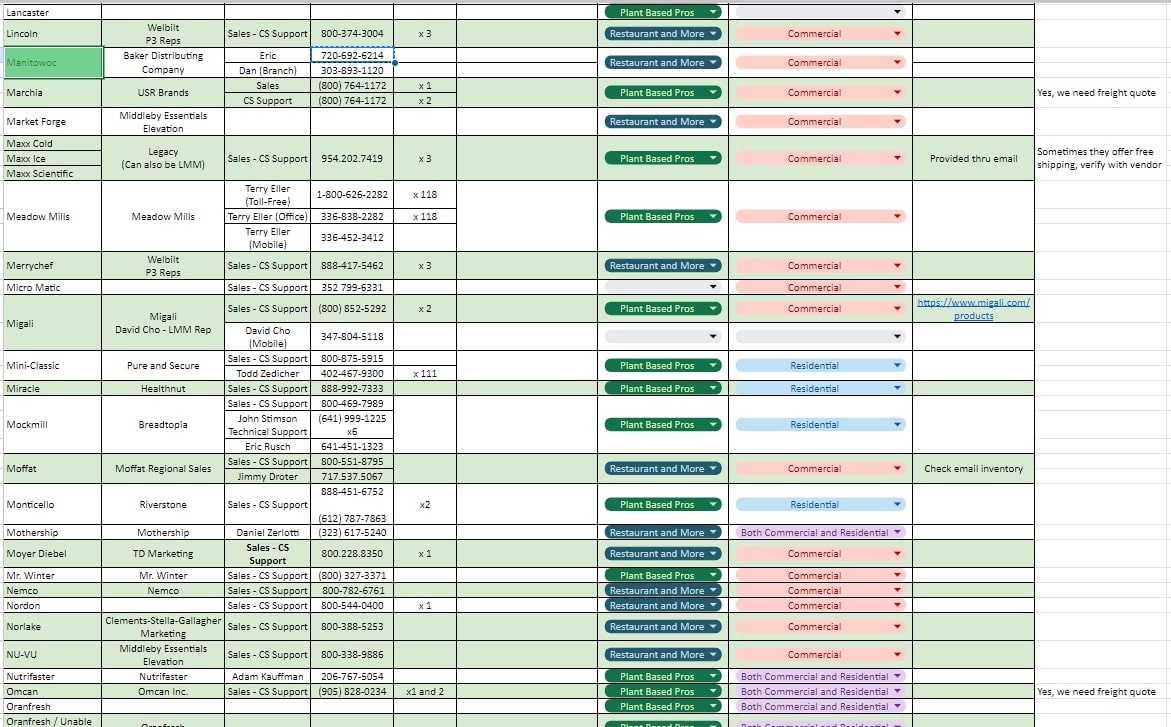Select the x1 and 2 extension cell
The height and width of the screenshot is (727, 1171).
coord(424,691)
